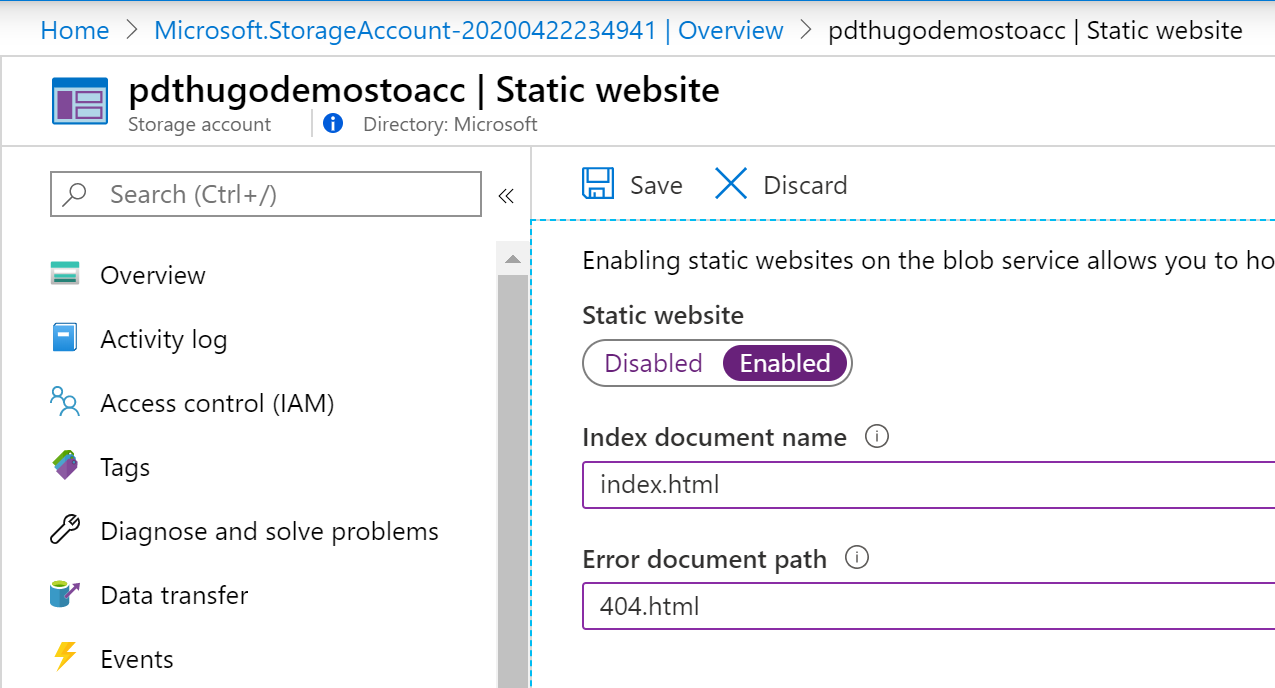The image size is (1275, 688).
Task: Click the Overview sidebar icon
Action: (65, 274)
